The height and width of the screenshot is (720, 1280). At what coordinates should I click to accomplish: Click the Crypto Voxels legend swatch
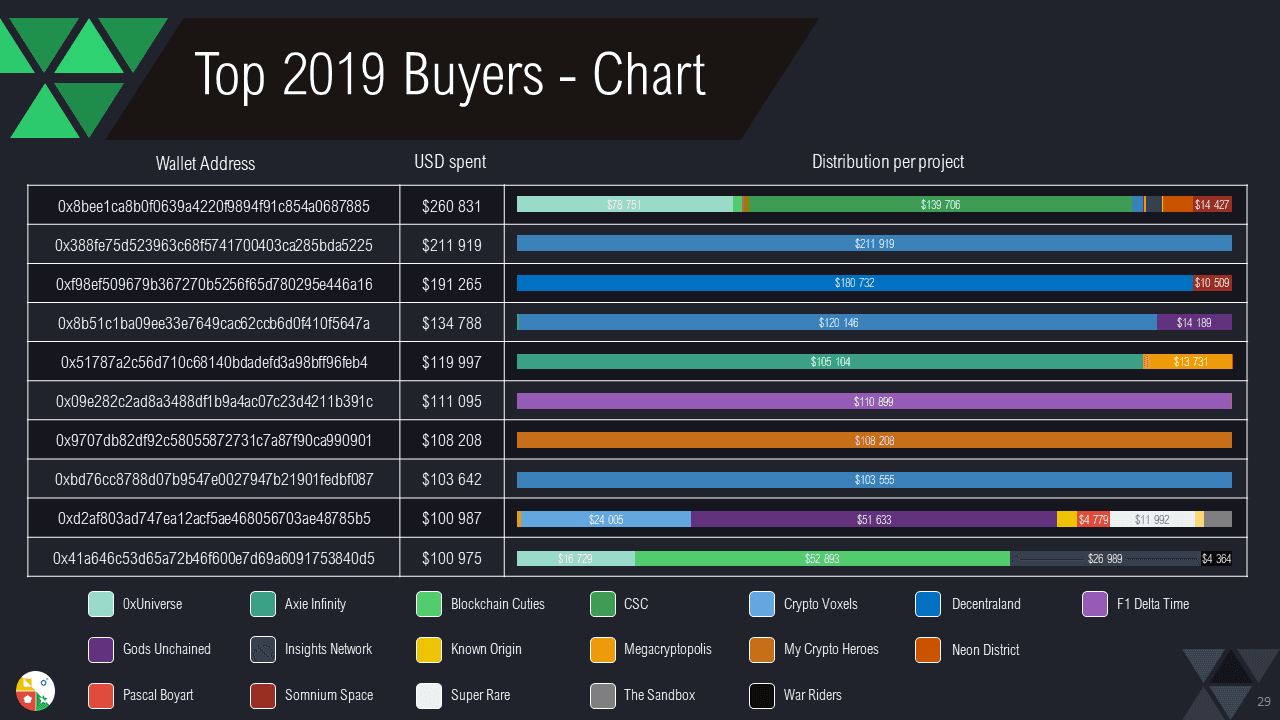[x=762, y=604]
